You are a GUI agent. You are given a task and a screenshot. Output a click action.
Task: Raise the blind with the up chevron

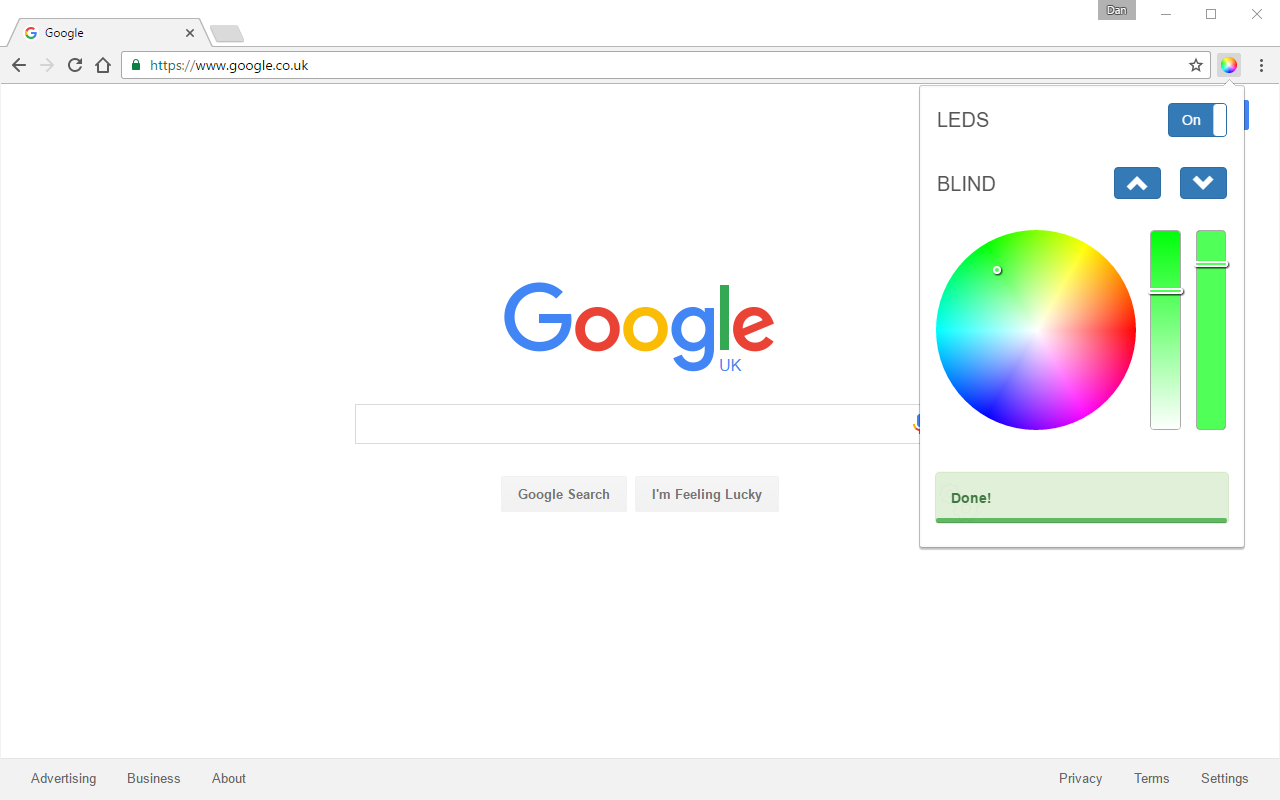[x=1137, y=183]
